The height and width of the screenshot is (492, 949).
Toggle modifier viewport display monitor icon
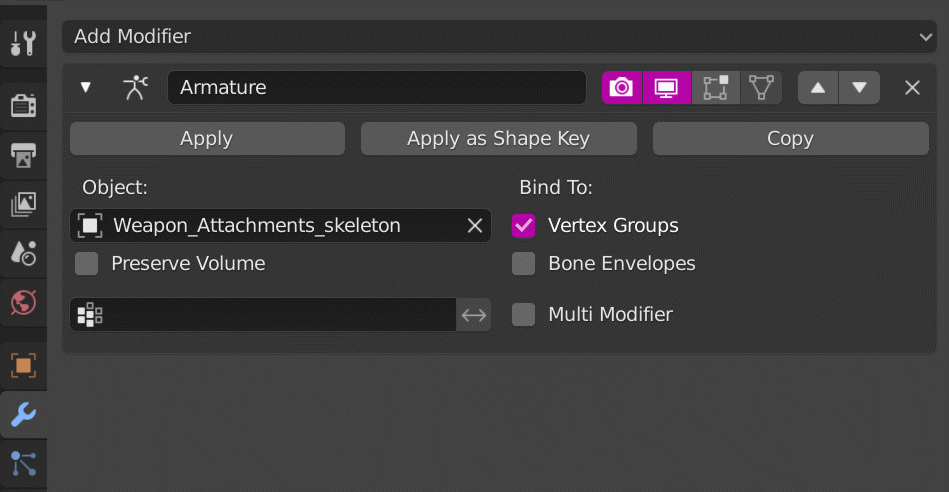(x=666, y=87)
